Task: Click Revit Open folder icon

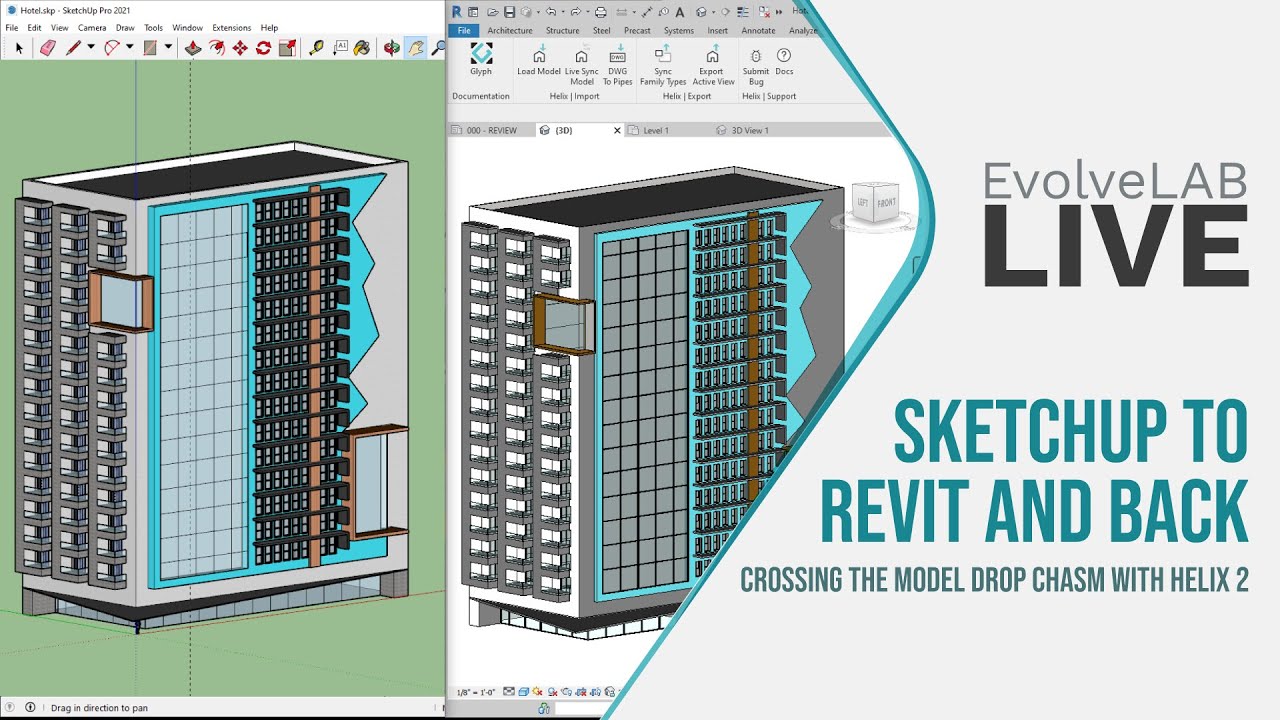Action: [493, 12]
